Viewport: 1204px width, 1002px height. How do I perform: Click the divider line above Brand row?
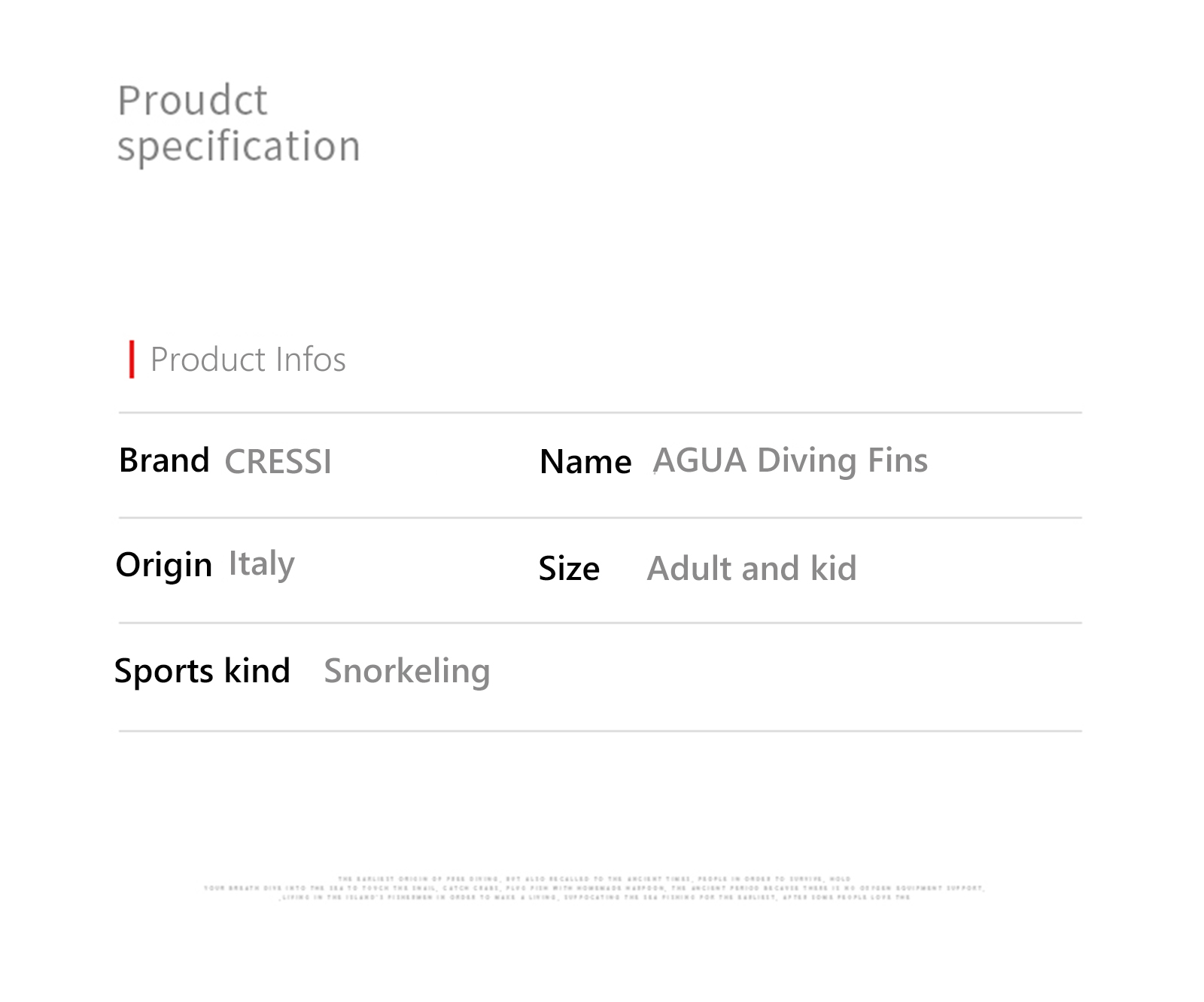point(600,413)
